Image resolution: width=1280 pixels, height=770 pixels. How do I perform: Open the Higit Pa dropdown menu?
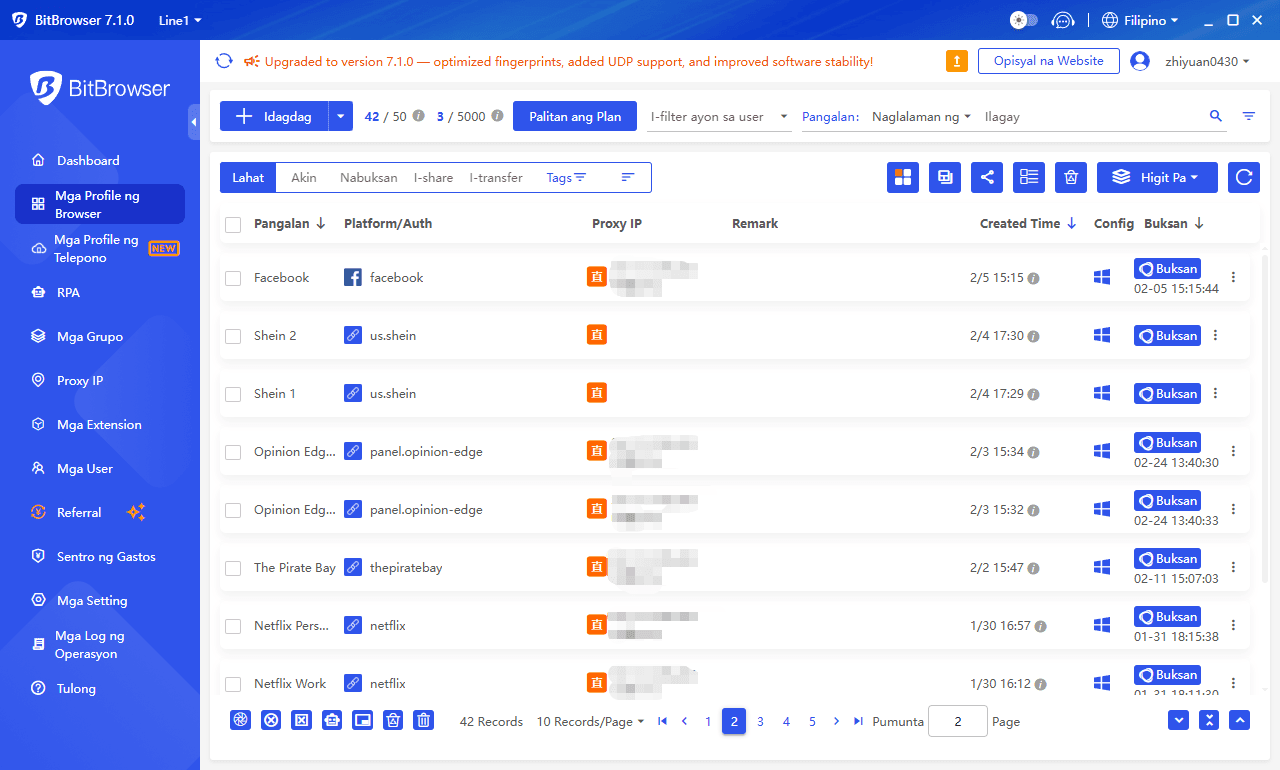1157,177
